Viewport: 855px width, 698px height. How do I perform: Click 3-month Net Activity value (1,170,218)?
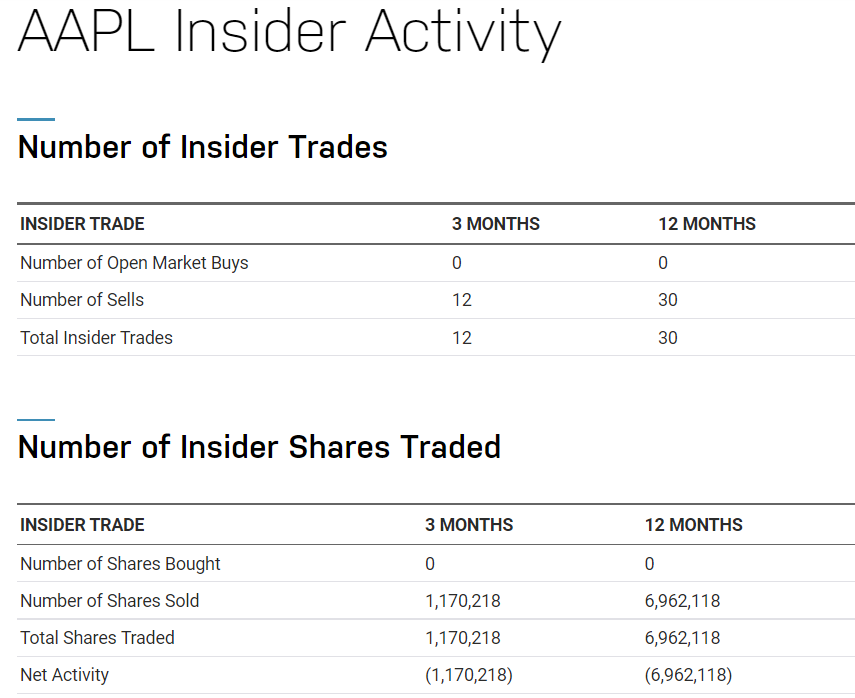pos(469,675)
